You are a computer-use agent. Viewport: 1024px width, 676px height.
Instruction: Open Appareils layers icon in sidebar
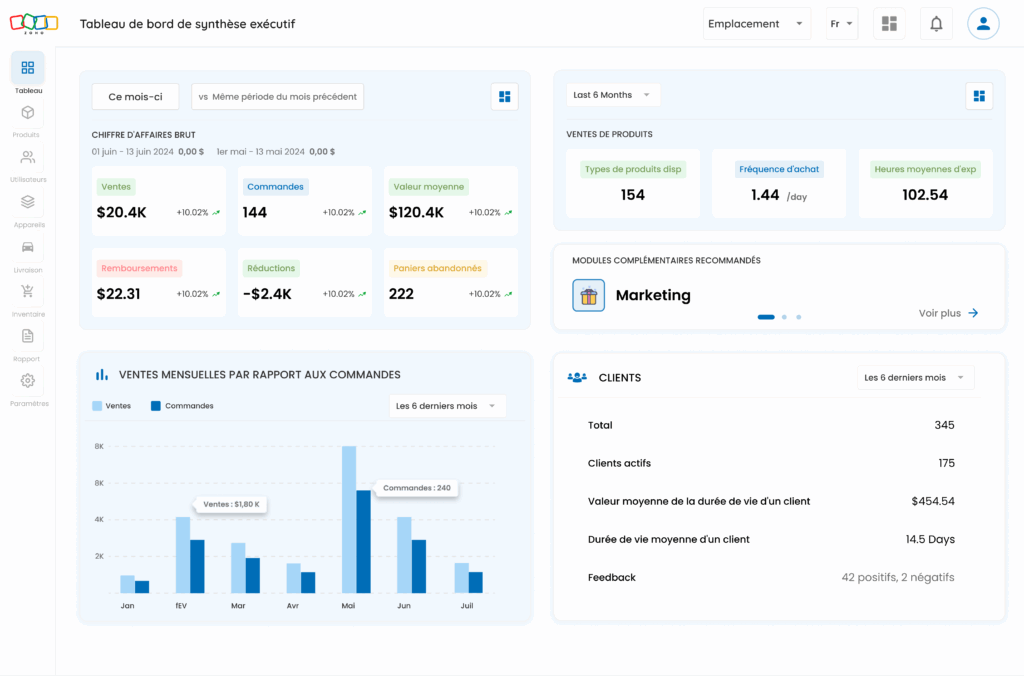click(x=27, y=202)
